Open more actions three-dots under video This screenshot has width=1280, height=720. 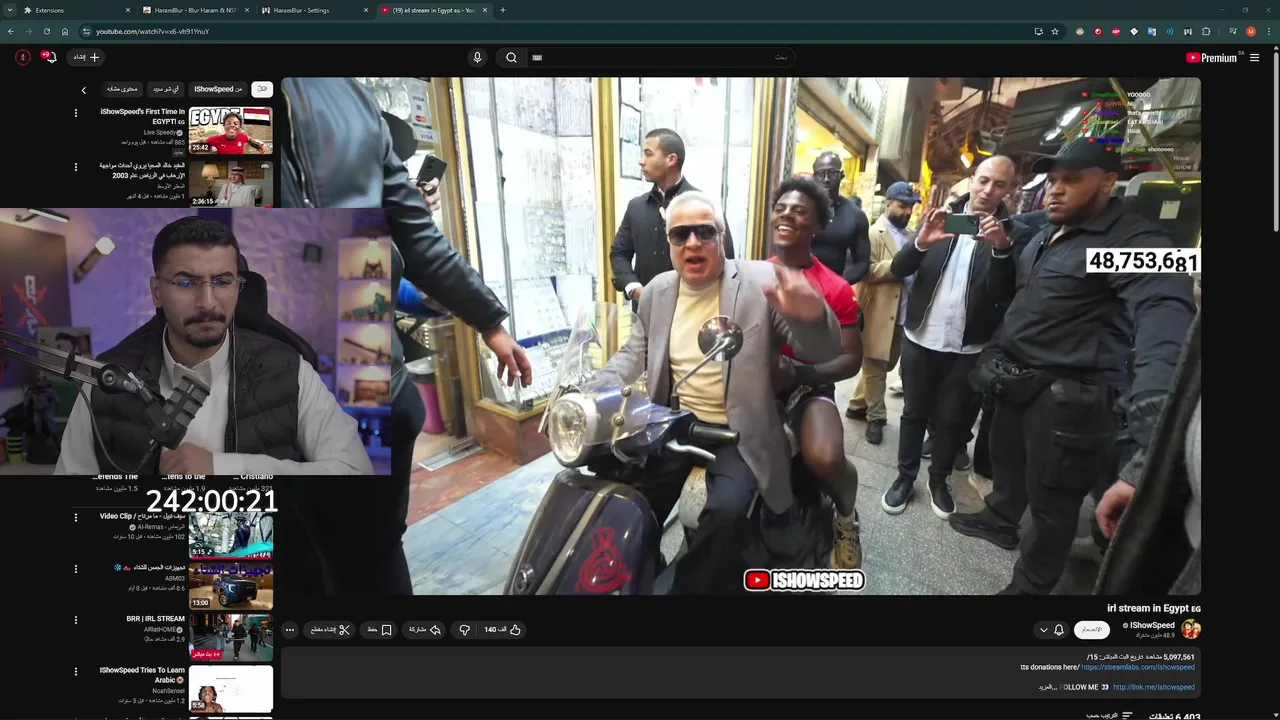click(290, 630)
